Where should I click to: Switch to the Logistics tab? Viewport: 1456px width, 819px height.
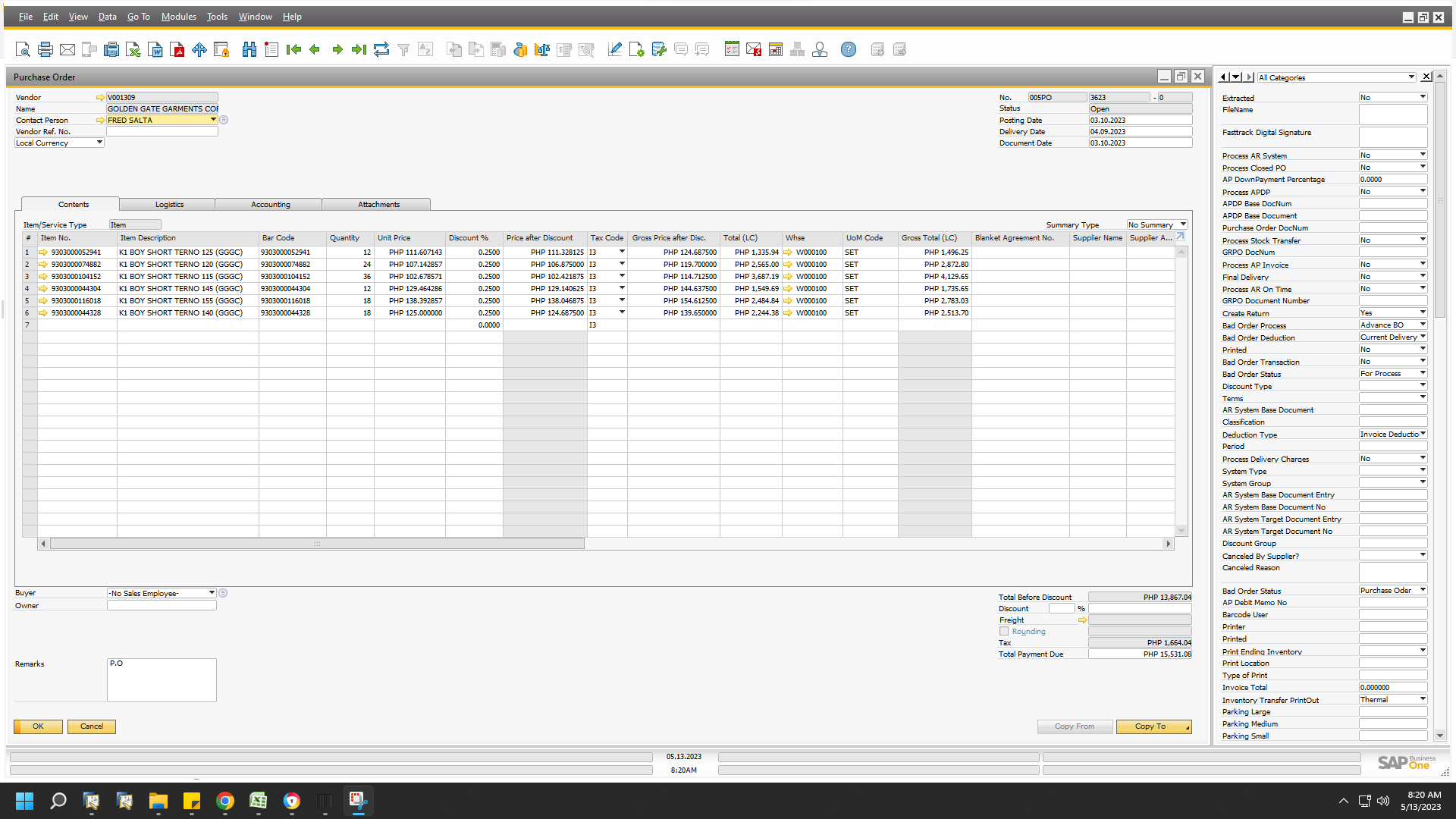click(169, 205)
